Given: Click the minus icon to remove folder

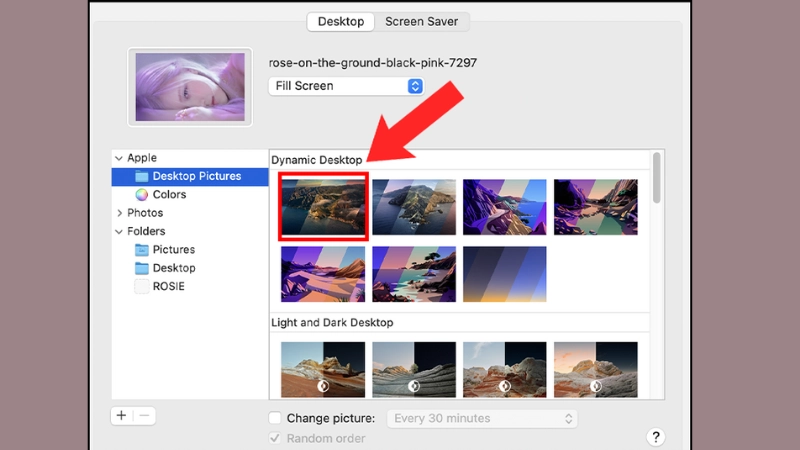Looking at the screenshot, I should (144, 416).
